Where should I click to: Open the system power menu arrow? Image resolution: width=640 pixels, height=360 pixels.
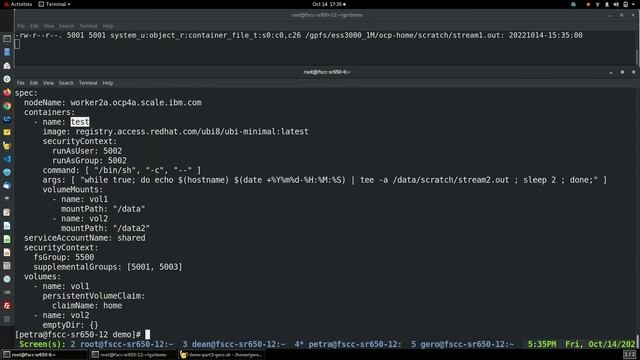634,4
